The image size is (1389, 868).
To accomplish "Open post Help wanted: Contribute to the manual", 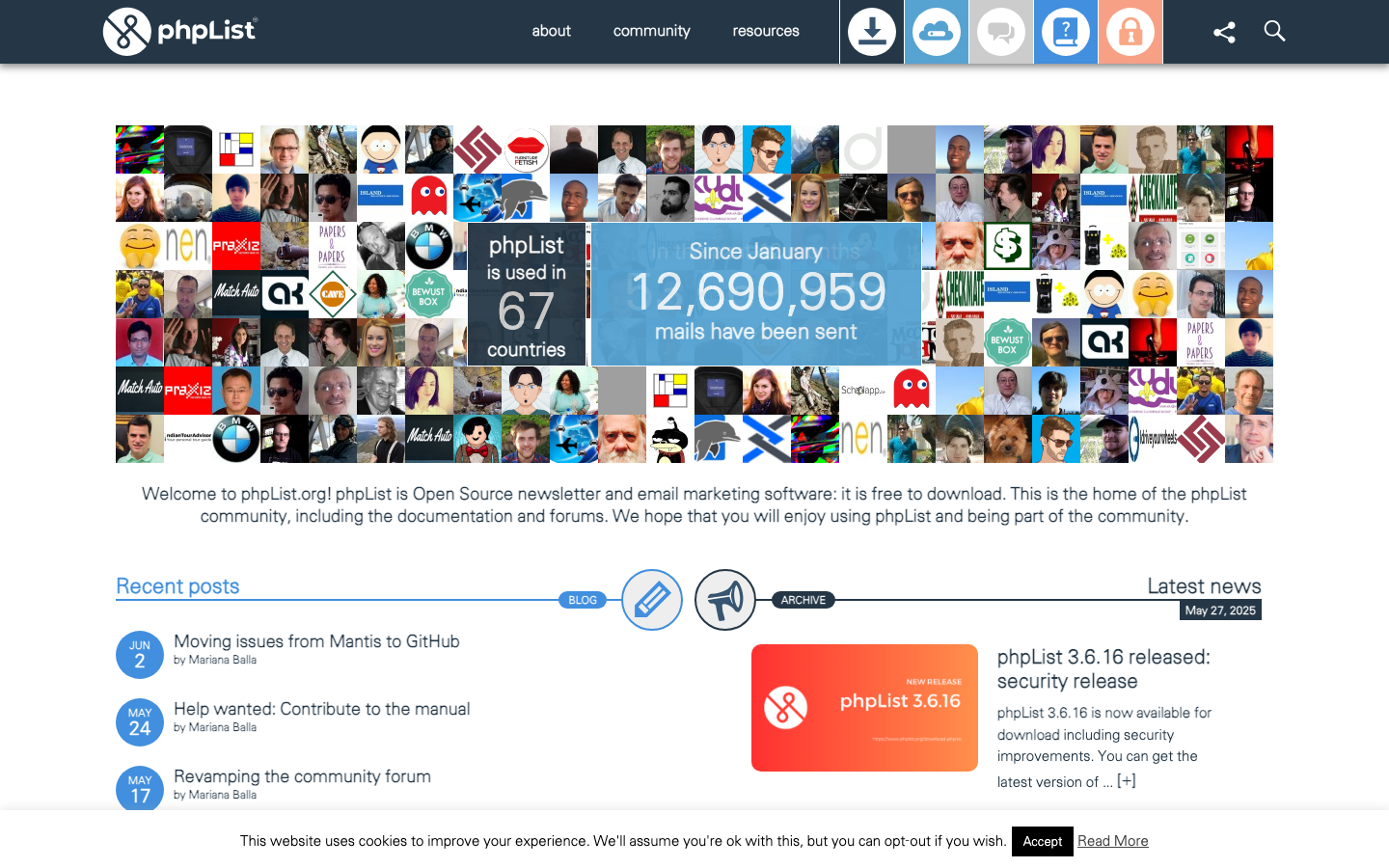I will [x=322, y=709].
